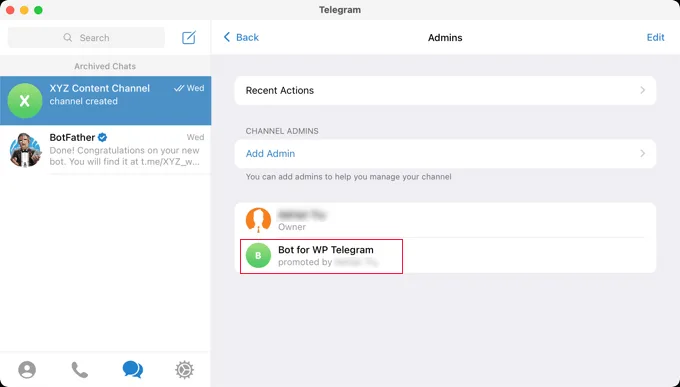The height and width of the screenshot is (387, 680).
Task: Open the Contacts tab icon
Action: pos(27,370)
